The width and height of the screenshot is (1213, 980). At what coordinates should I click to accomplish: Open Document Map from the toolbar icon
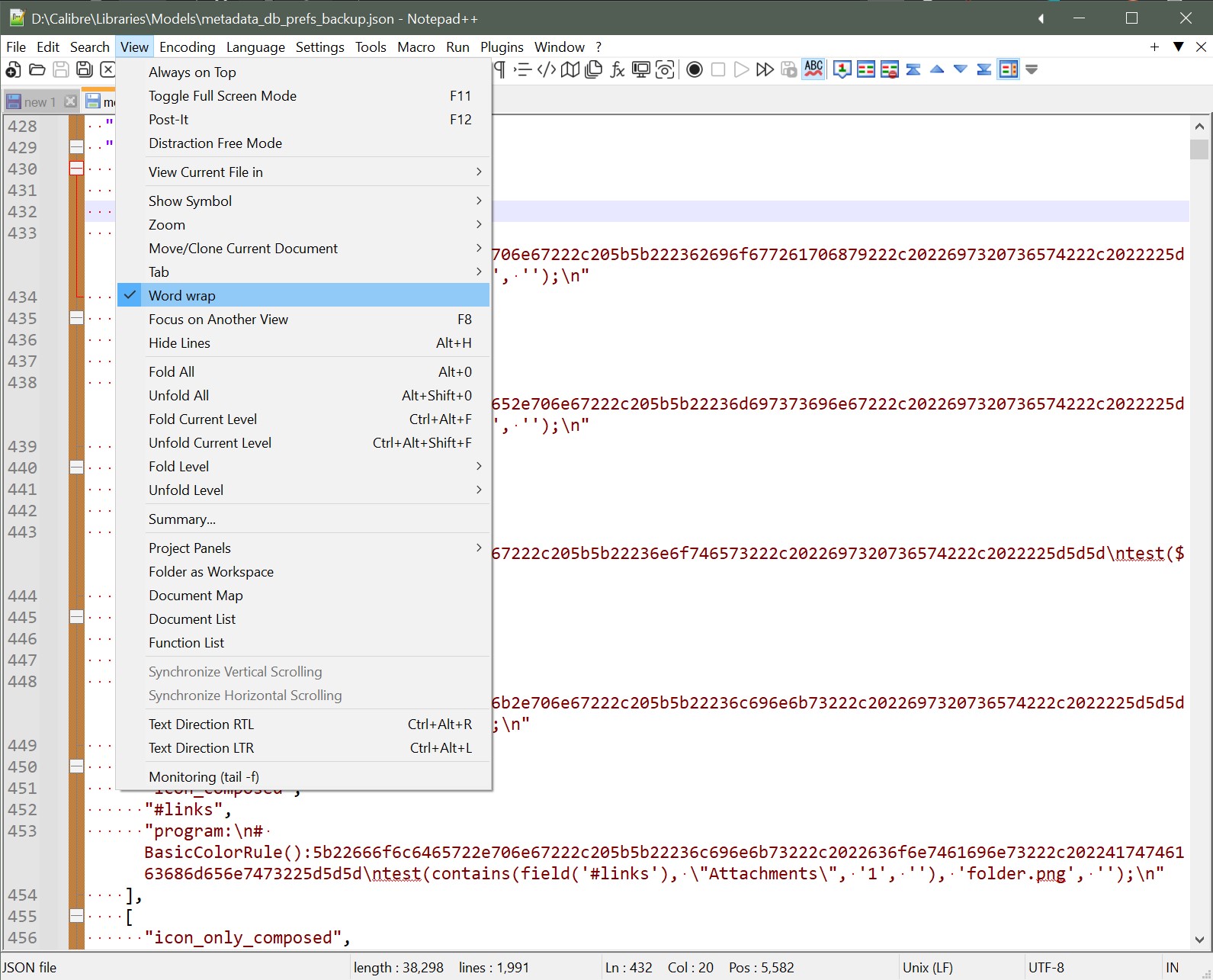570,70
